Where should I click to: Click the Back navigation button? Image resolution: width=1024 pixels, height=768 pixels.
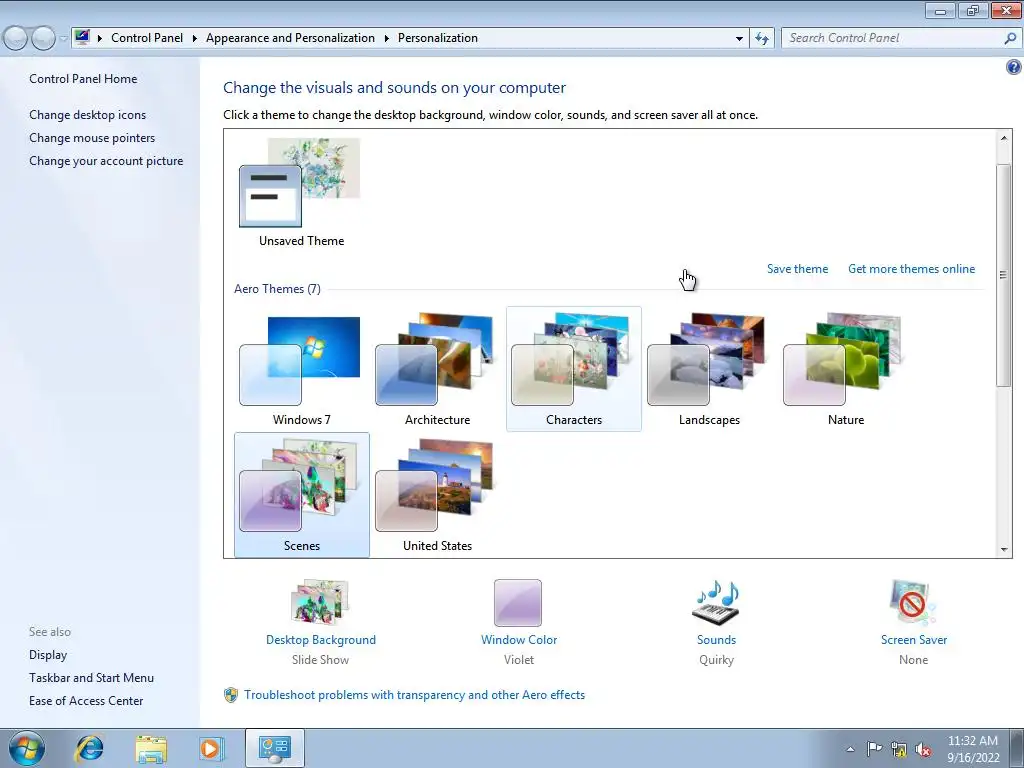[16, 38]
